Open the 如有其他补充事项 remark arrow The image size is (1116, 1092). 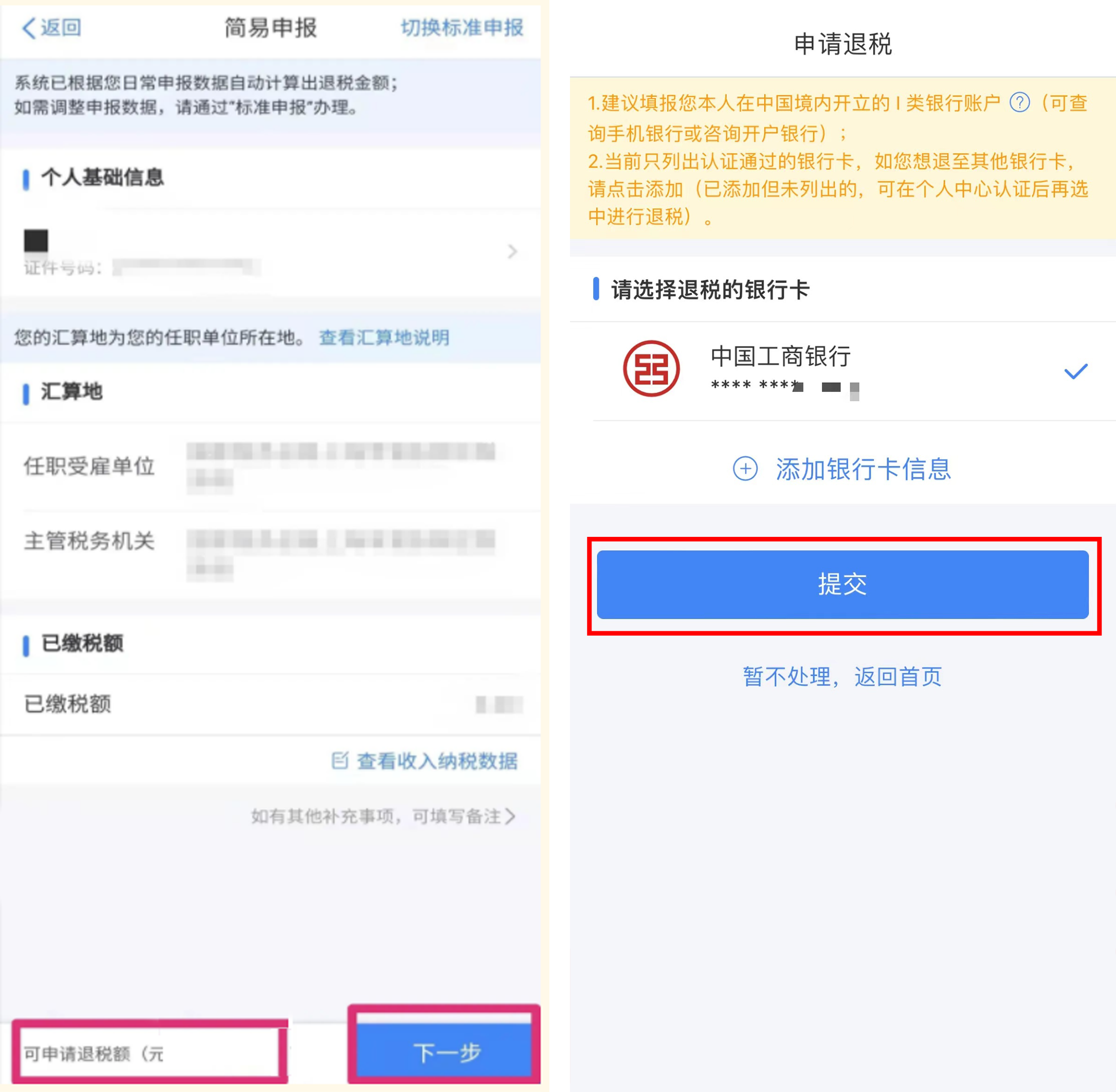pyautogui.click(x=510, y=816)
